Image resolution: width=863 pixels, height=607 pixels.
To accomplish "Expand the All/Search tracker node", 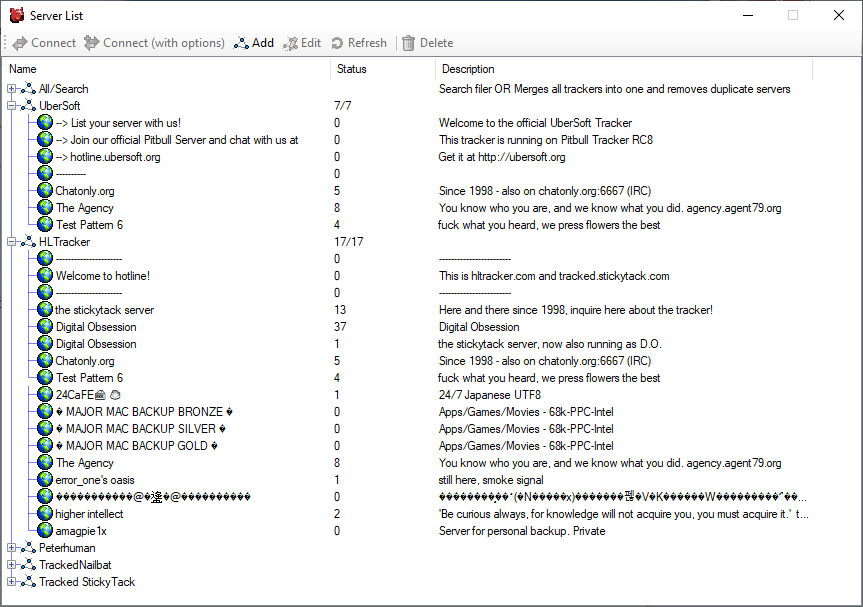I will click(12, 89).
